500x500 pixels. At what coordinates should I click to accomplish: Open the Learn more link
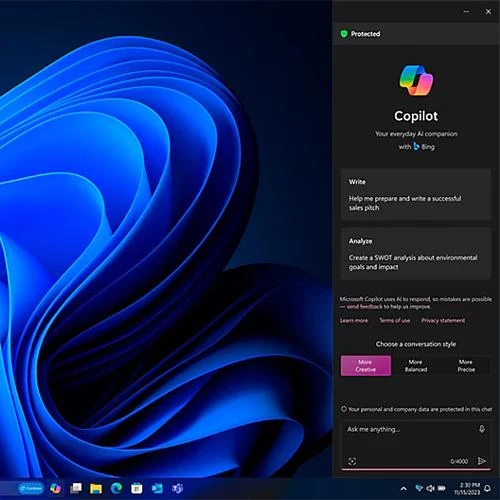point(354,320)
